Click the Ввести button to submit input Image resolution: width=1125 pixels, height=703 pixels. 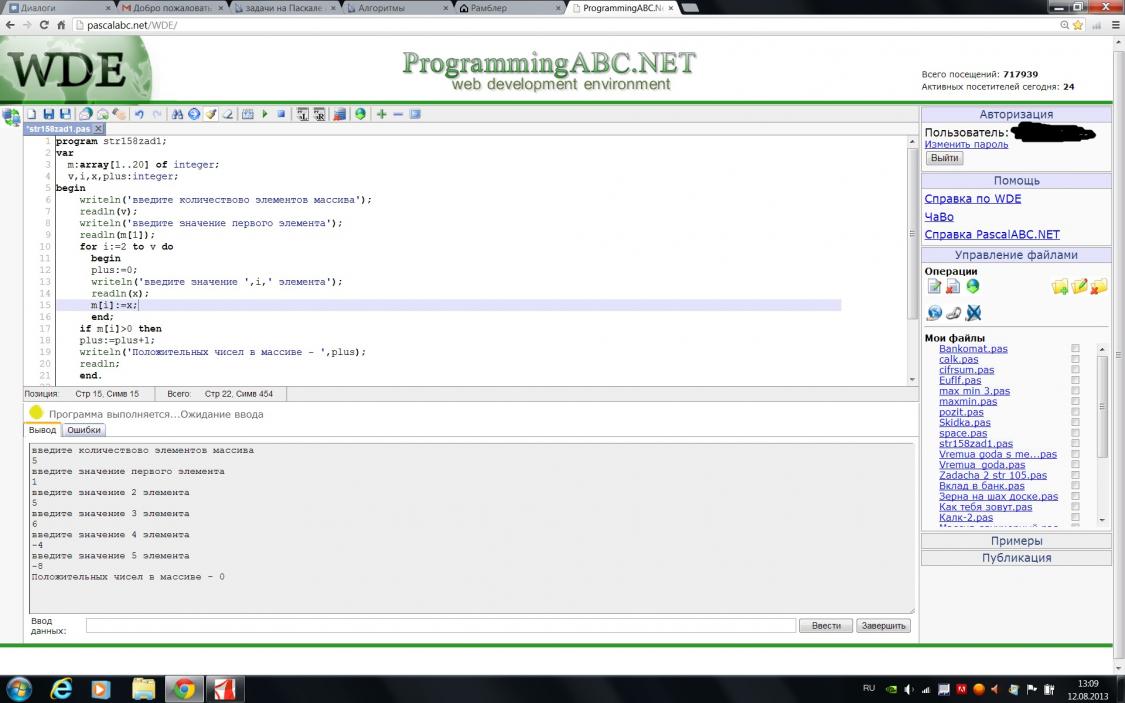tap(826, 626)
